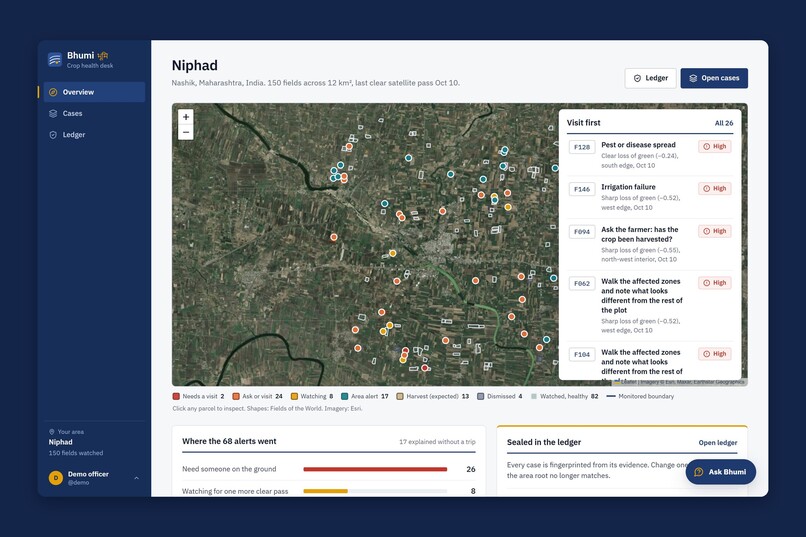Click the Dismissed legend swatch
The width and height of the screenshot is (806, 537).
(481, 396)
